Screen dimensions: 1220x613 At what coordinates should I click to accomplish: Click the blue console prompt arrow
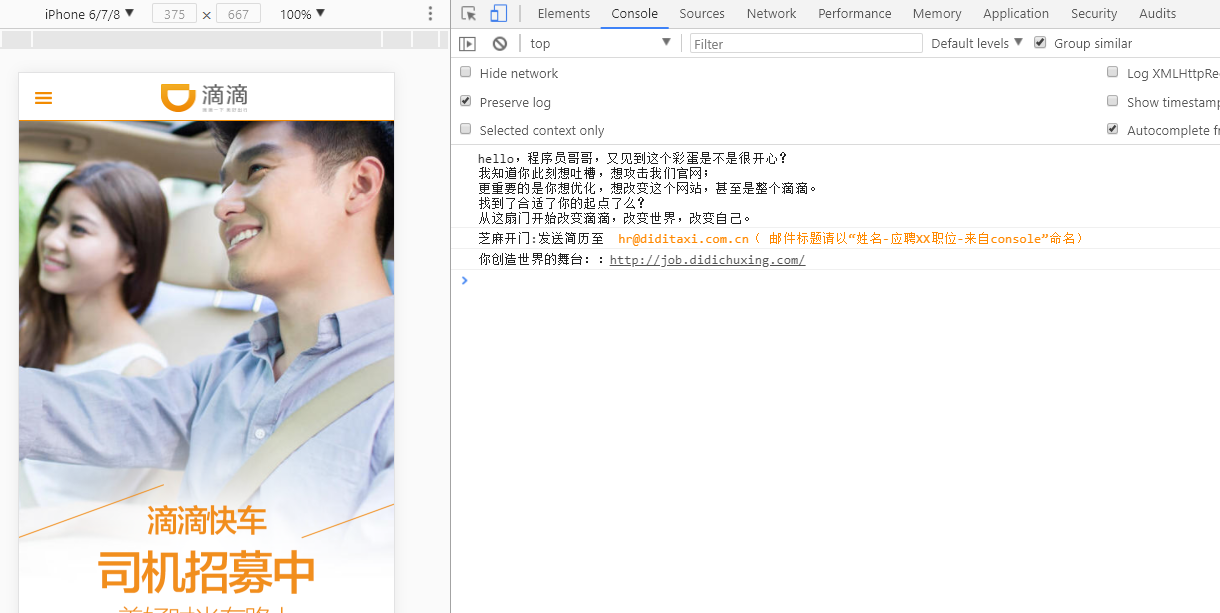pos(463,280)
